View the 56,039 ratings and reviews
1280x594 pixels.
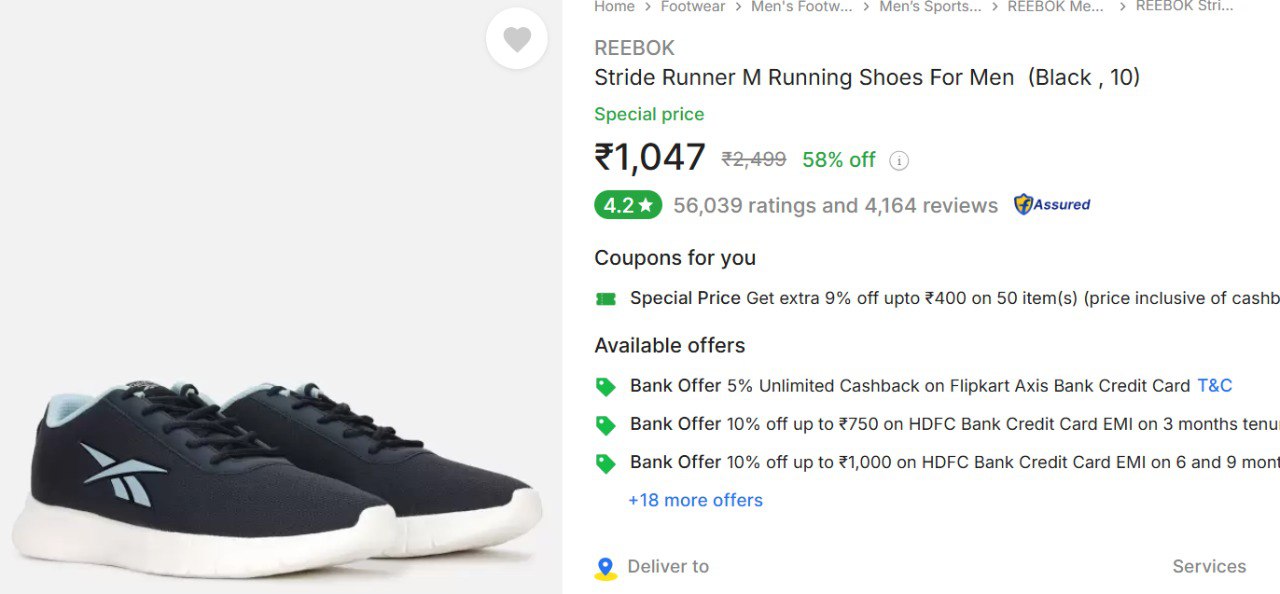pyautogui.click(x=835, y=205)
